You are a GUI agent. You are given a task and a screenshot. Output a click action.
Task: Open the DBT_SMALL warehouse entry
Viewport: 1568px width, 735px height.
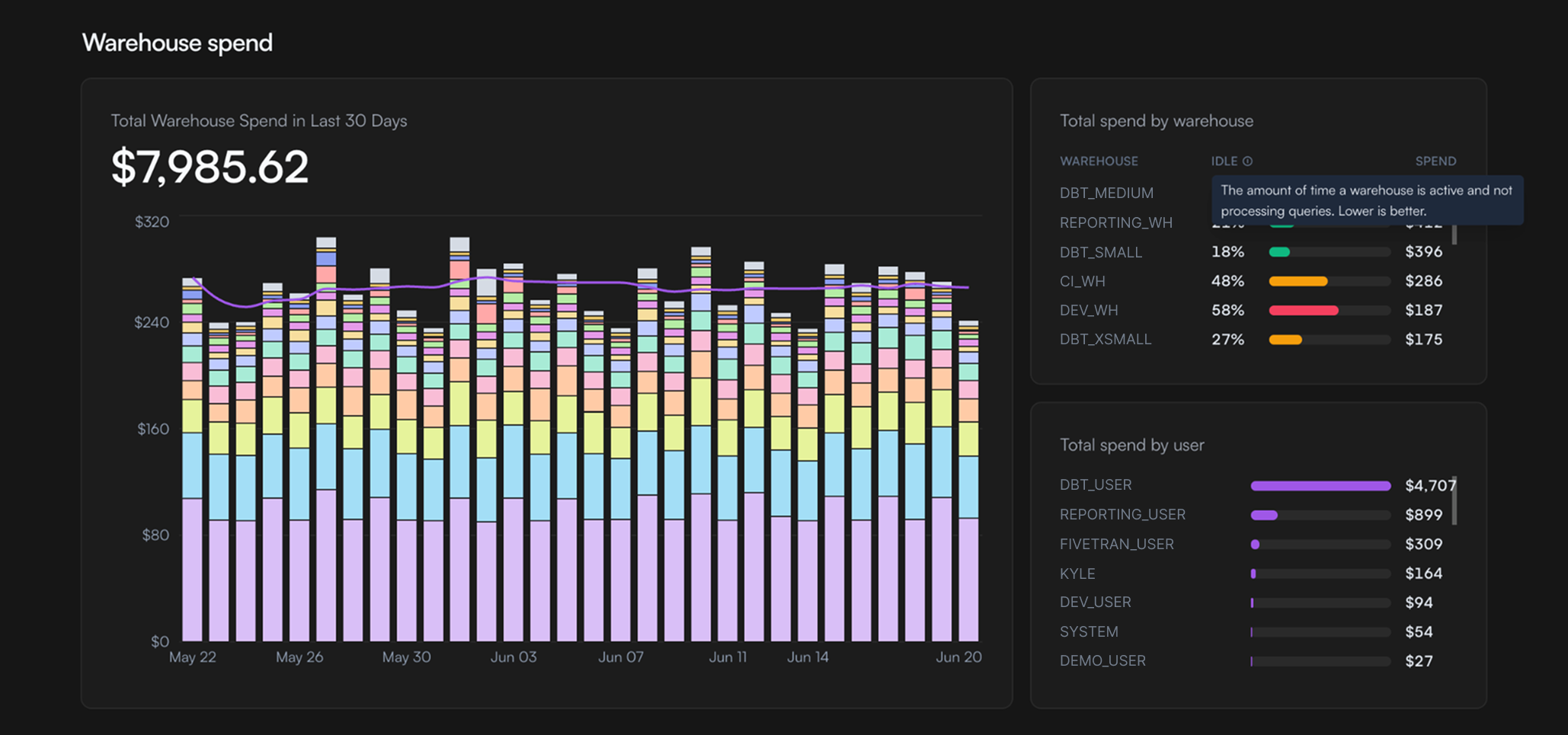pos(1100,252)
